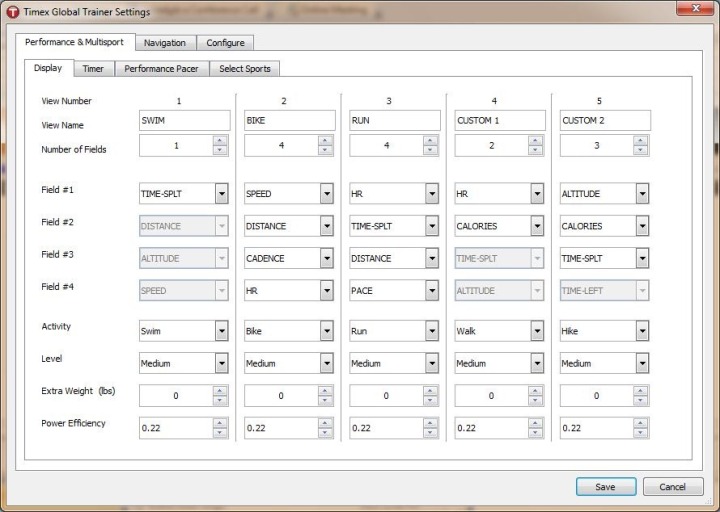The image size is (720, 512).
Task: Increase Number of Fields for view 5
Action: (x=641, y=141)
